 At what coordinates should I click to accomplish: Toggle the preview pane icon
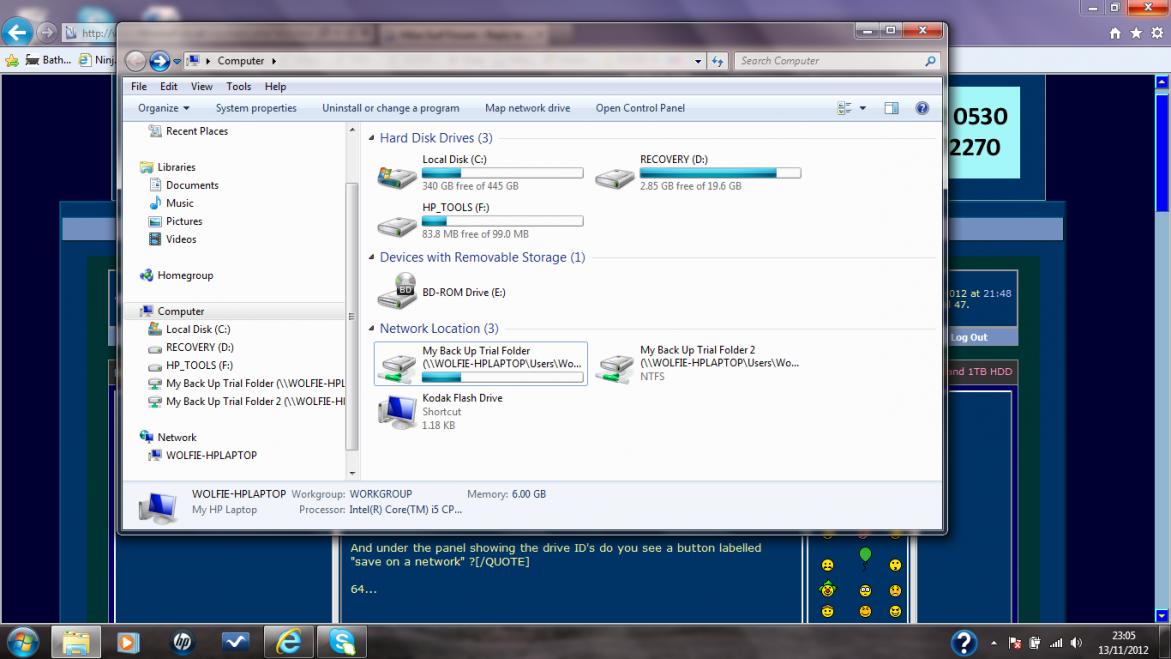[x=892, y=108]
